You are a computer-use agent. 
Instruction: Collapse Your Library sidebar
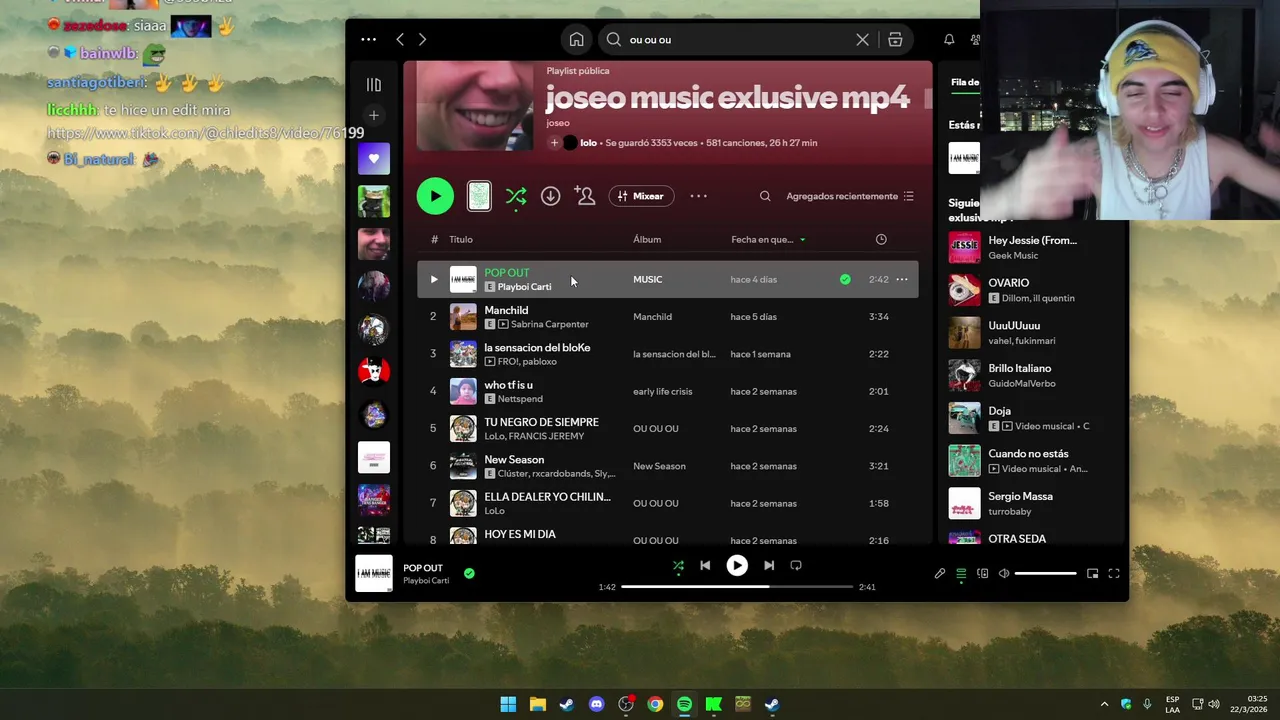(374, 85)
